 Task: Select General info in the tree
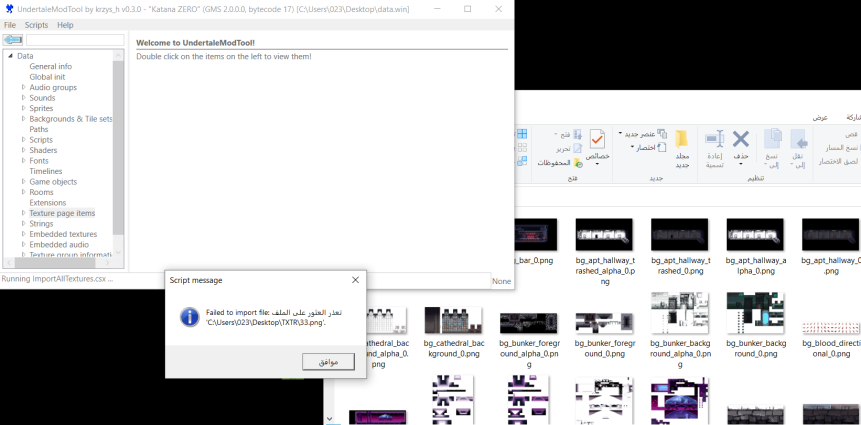(51, 66)
